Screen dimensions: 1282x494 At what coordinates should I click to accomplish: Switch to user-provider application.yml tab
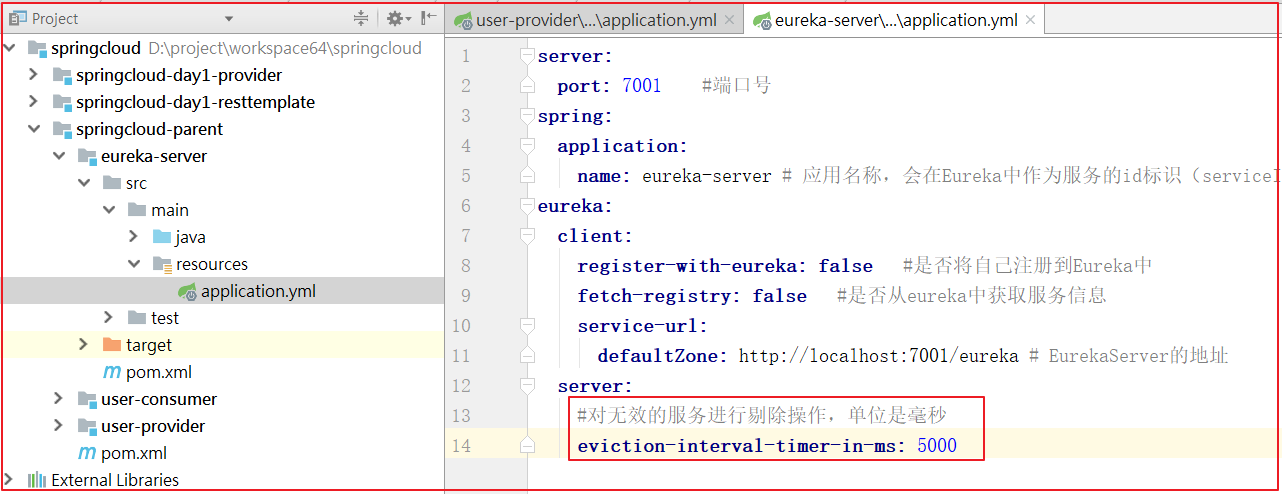tap(594, 20)
